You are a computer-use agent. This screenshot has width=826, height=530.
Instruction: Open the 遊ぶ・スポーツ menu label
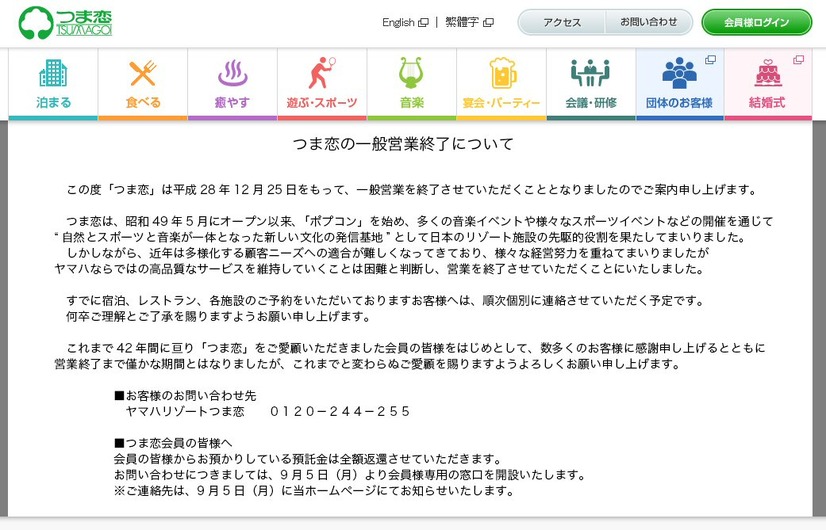point(322,103)
